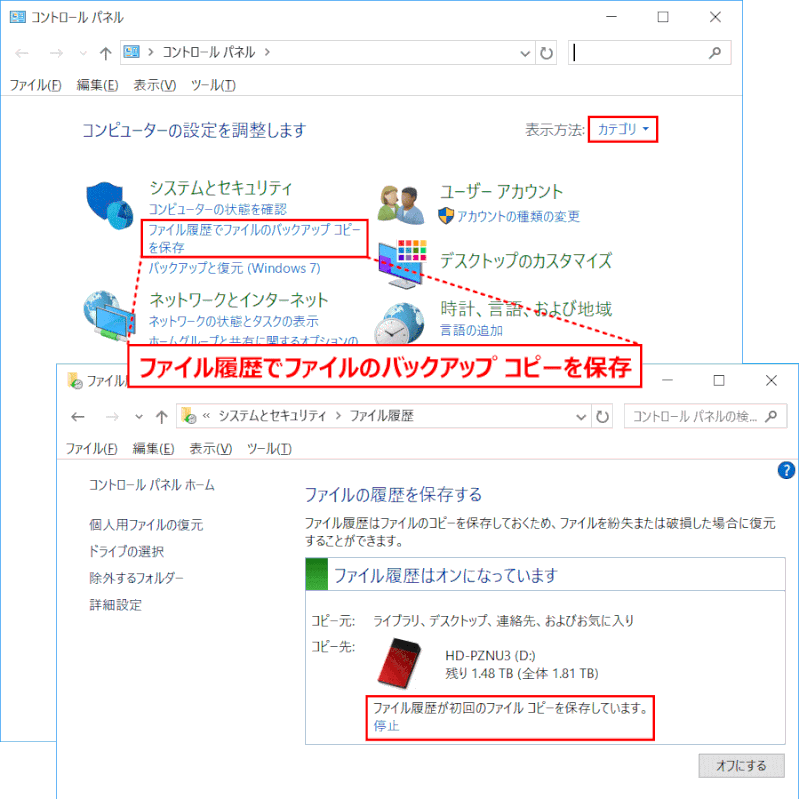
Task: Expand chevron after System and Security breadcrumb
Action: pos(338,416)
